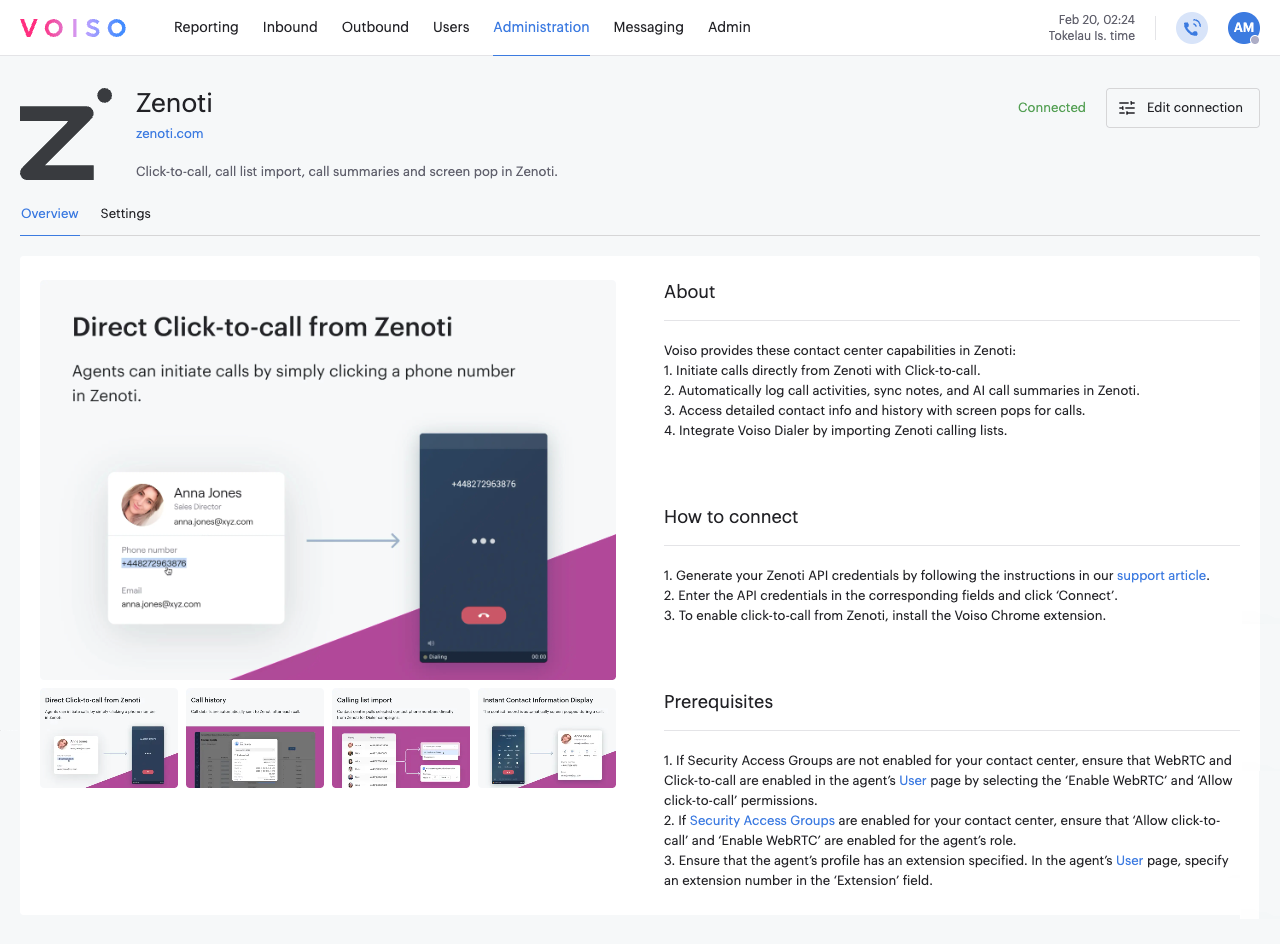
Task: Open the Messaging menu
Action: [x=648, y=27]
